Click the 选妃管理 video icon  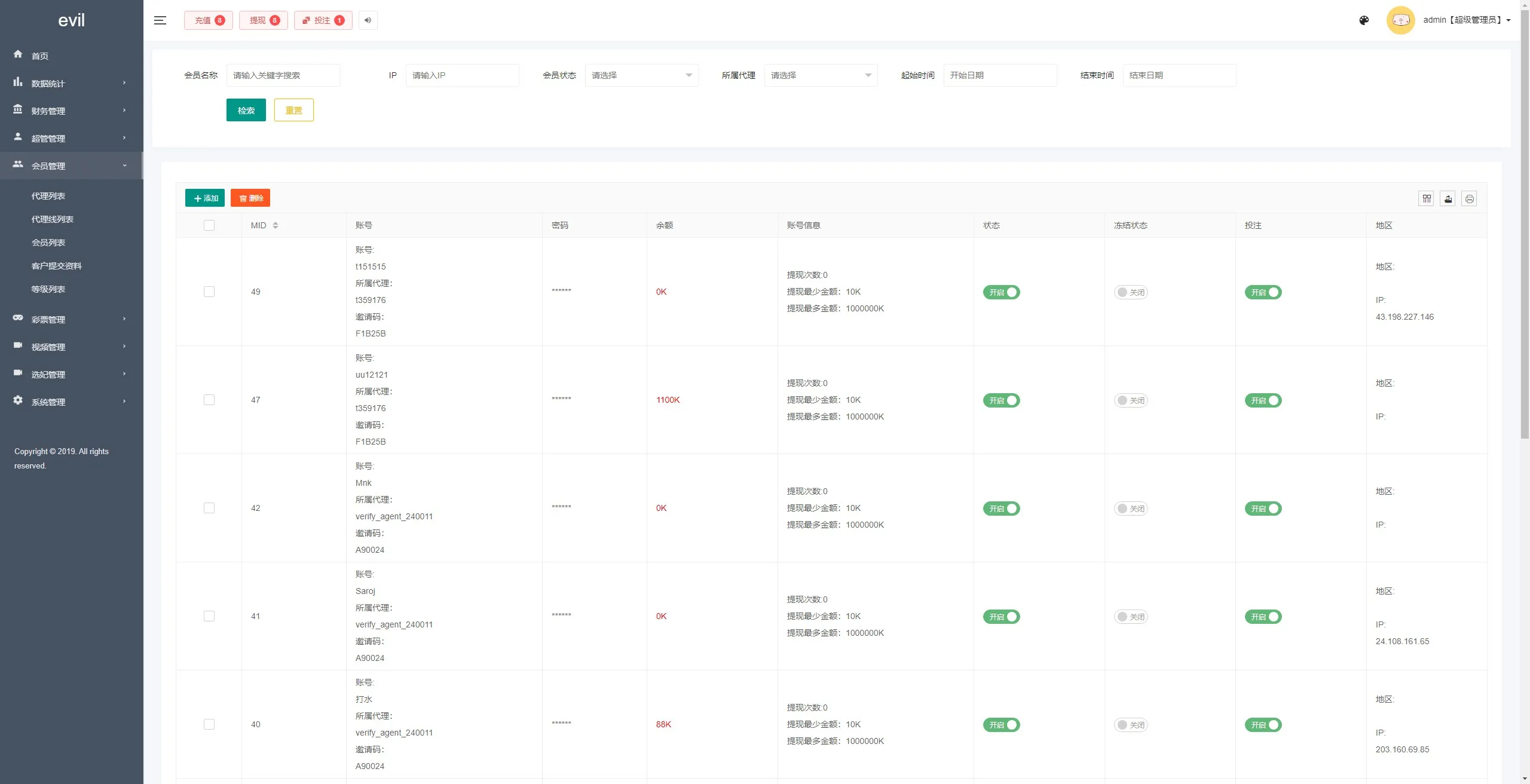pos(18,373)
